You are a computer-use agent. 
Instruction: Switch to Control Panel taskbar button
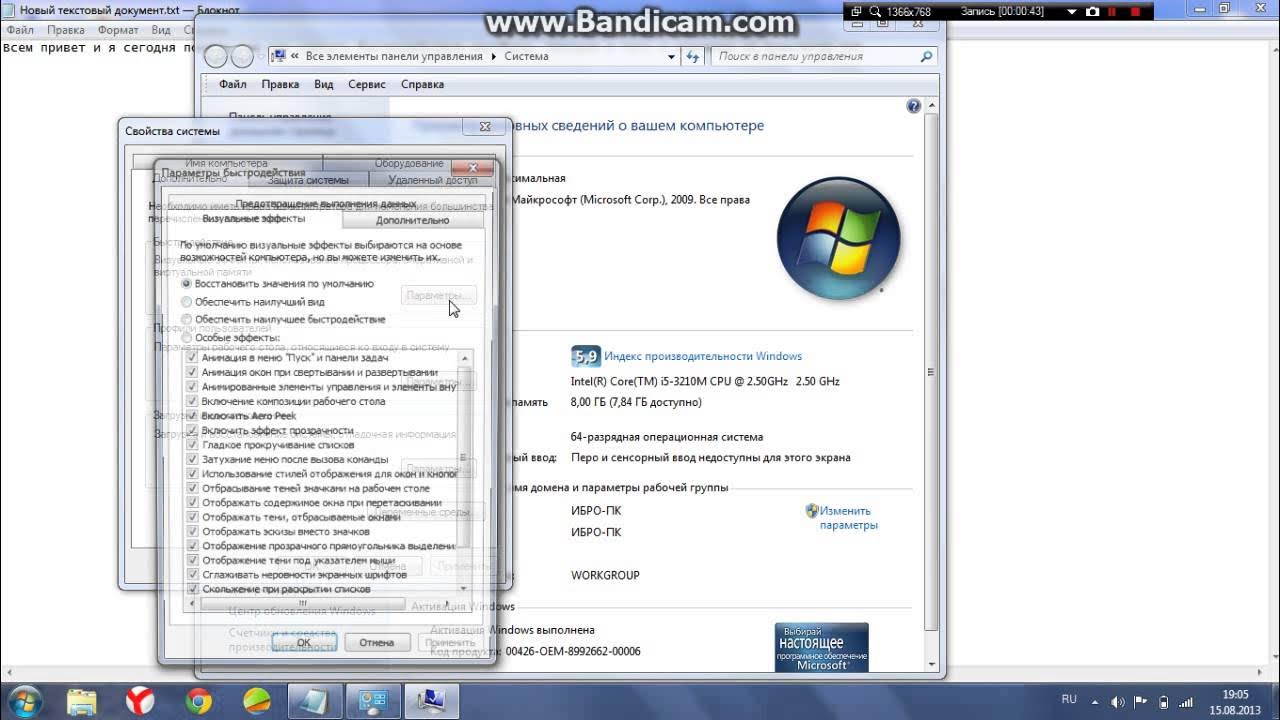click(373, 701)
